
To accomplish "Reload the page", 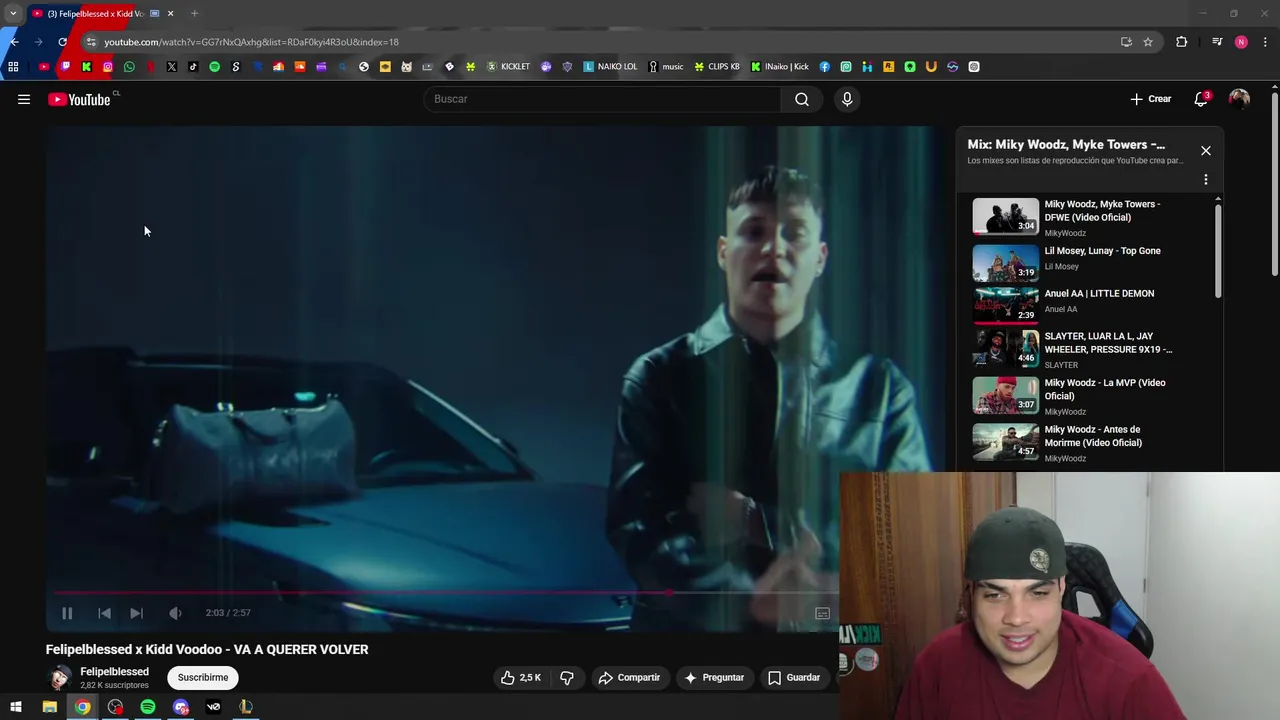I will pos(62,42).
